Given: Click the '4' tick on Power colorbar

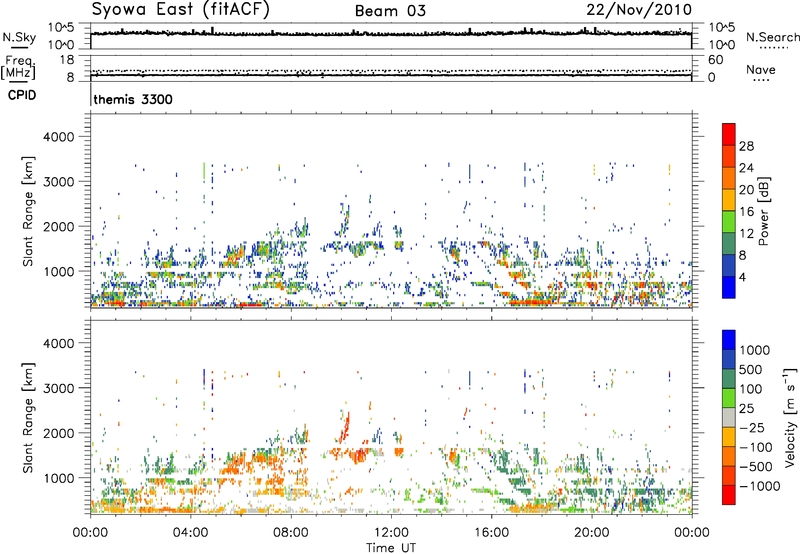Looking at the screenshot, I should (743, 277).
